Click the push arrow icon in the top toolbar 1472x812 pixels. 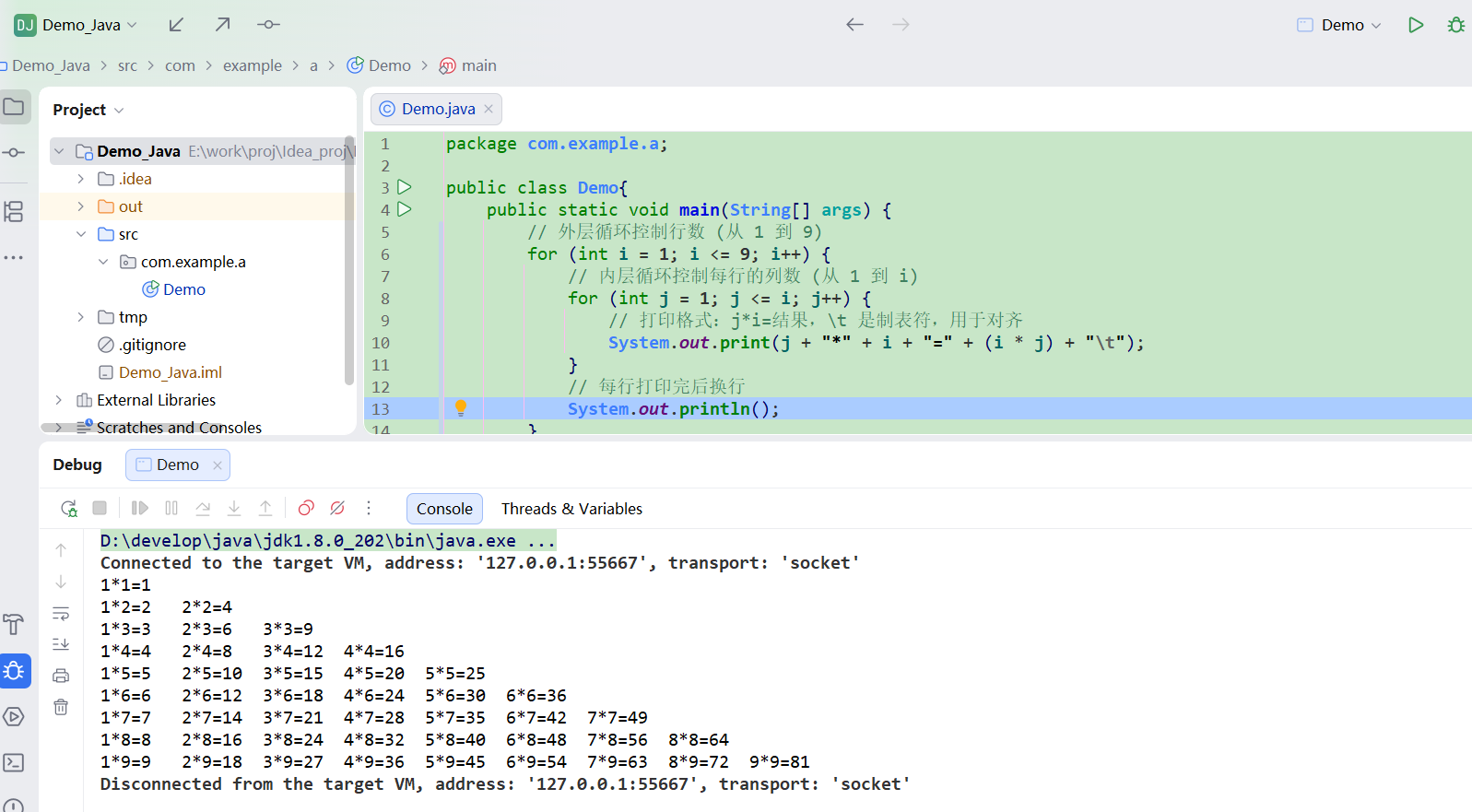223,25
